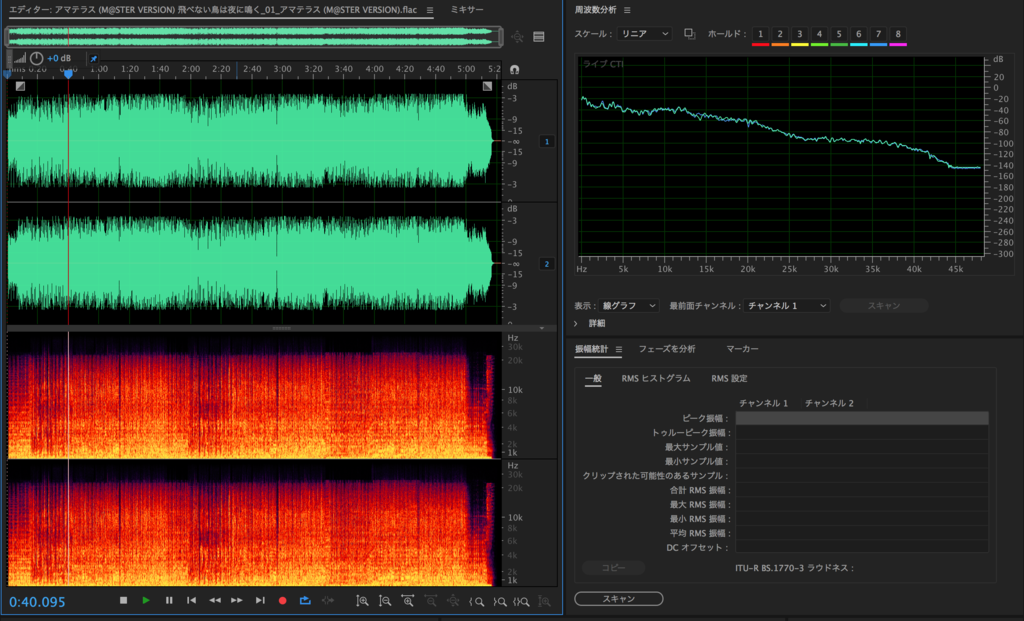
Task: Switch to the ミキサー tab
Action: [x=468, y=10]
